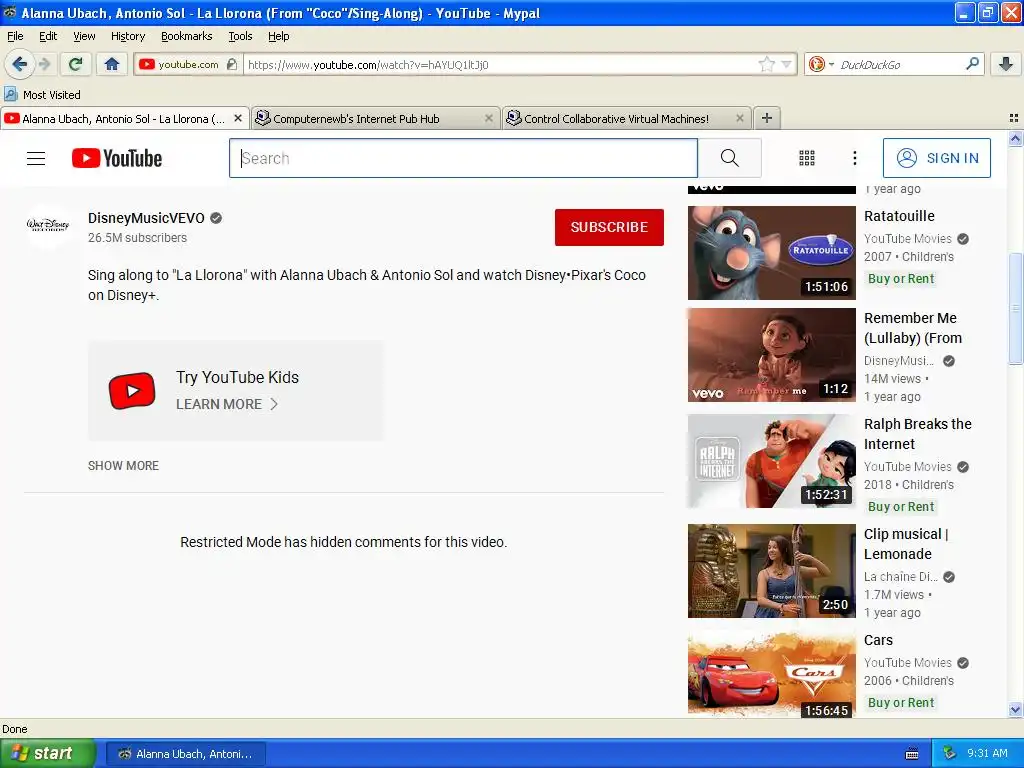This screenshot has width=1024, height=768.
Task: Click Buy or Rent under Ralph Breaks
Action: pos(901,507)
